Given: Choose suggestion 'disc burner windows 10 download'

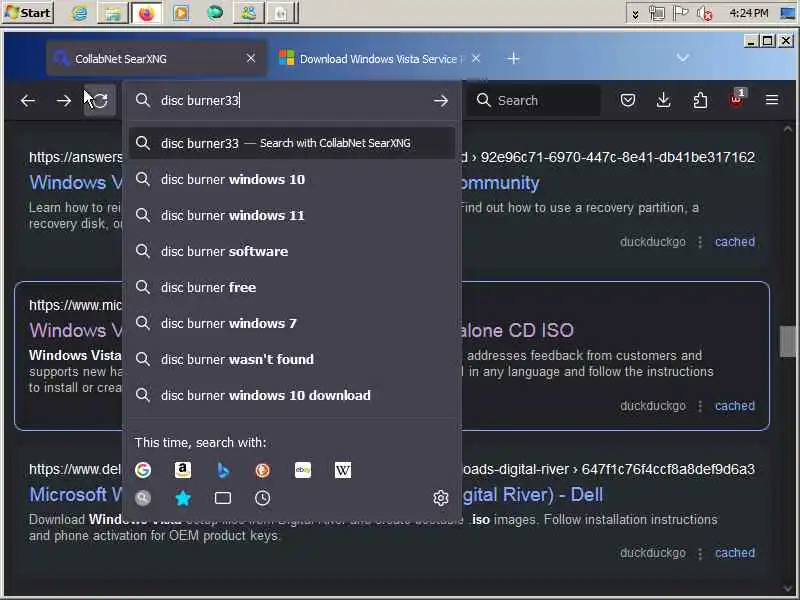Looking at the screenshot, I should (x=292, y=395).
